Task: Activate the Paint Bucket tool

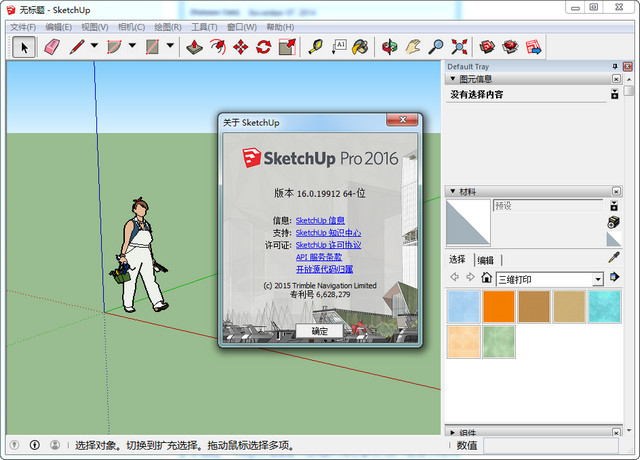Action: point(360,46)
